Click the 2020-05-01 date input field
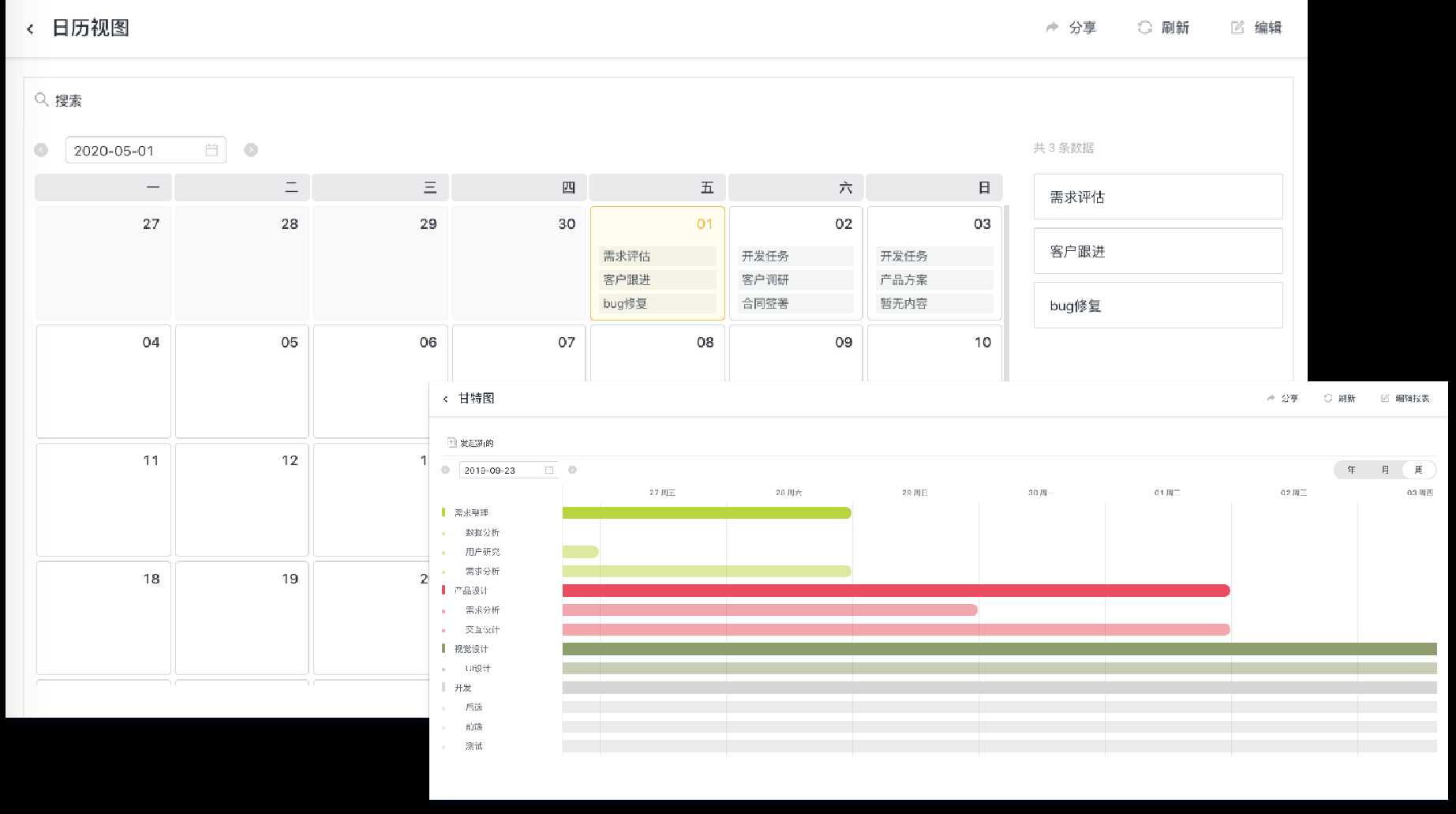 click(x=145, y=150)
